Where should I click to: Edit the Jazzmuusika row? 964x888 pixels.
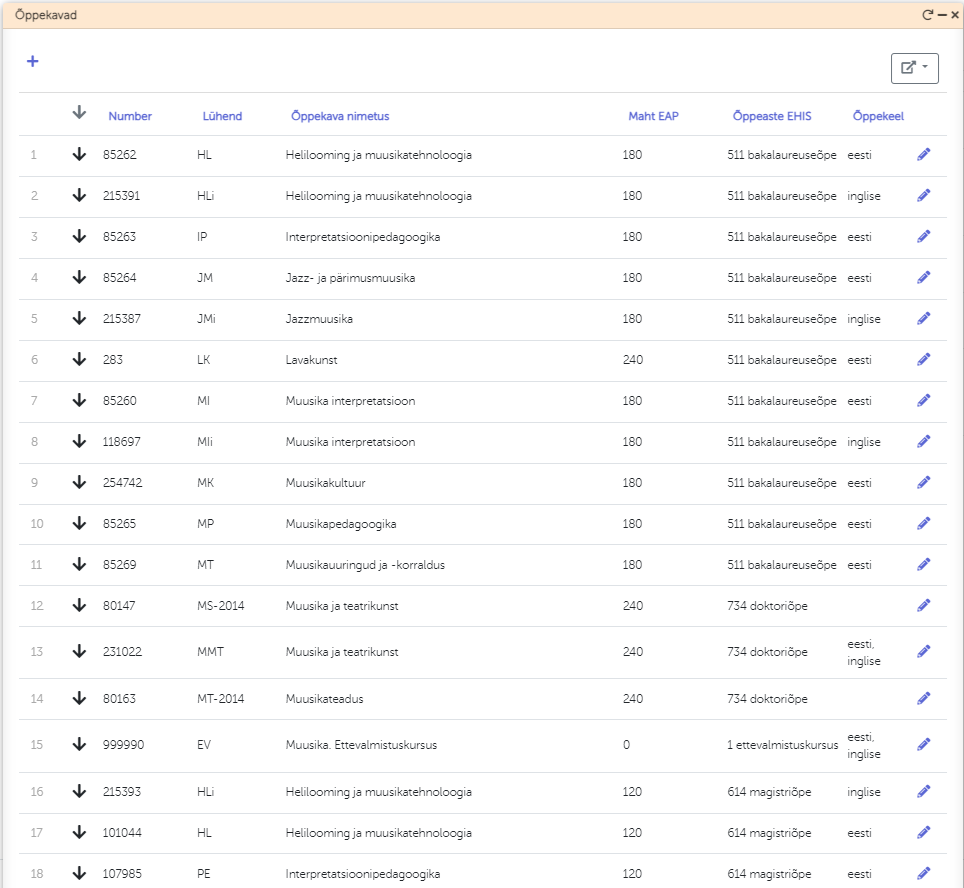click(923, 318)
